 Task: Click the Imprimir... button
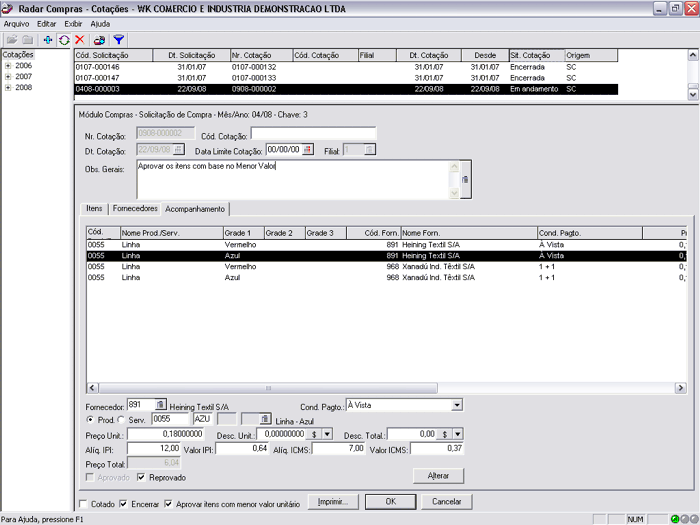click(x=334, y=501)
